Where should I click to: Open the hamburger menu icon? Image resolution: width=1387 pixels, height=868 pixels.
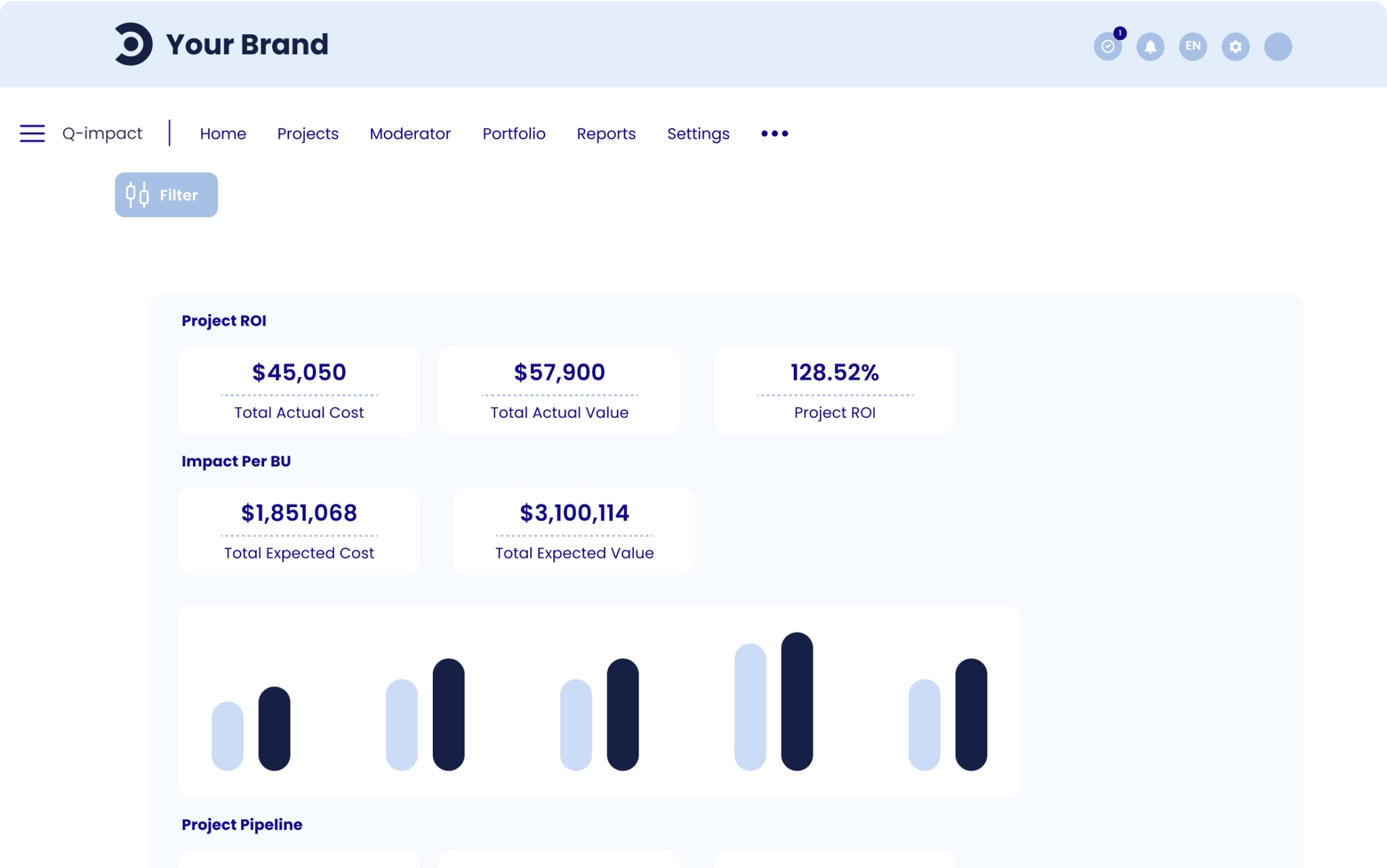[32, 133]
